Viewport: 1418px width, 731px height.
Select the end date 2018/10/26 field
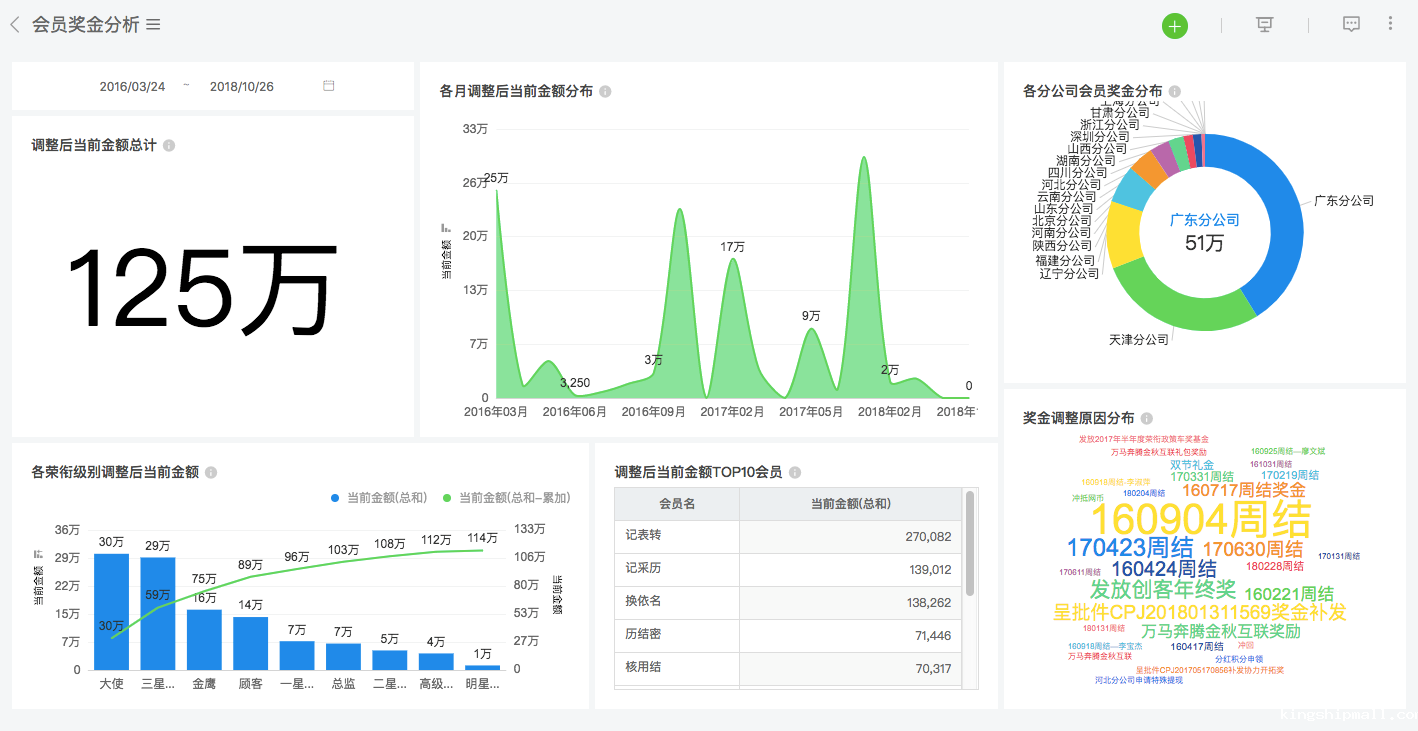point(242,87)
